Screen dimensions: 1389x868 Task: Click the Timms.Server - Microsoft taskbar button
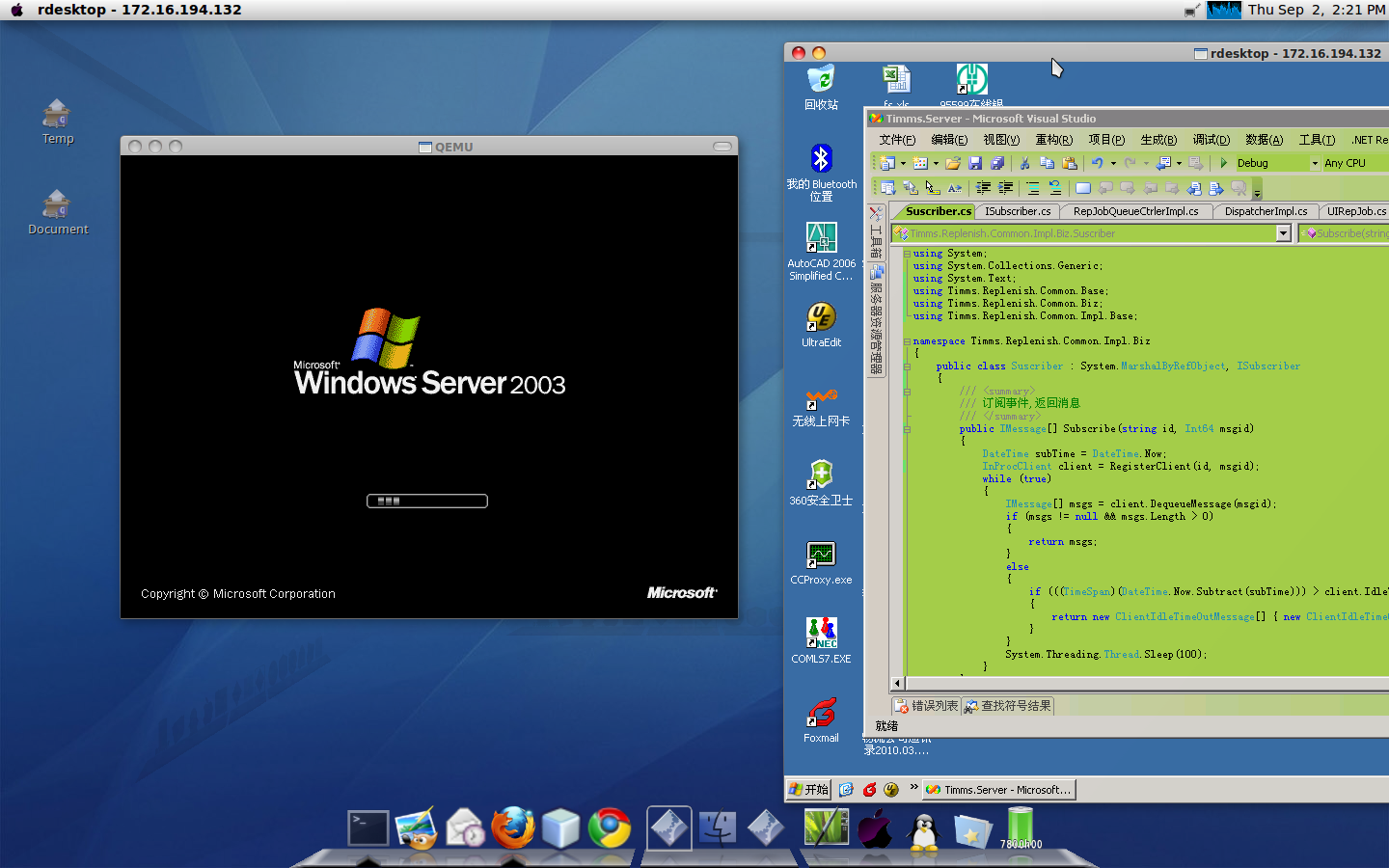pos(998,789)
